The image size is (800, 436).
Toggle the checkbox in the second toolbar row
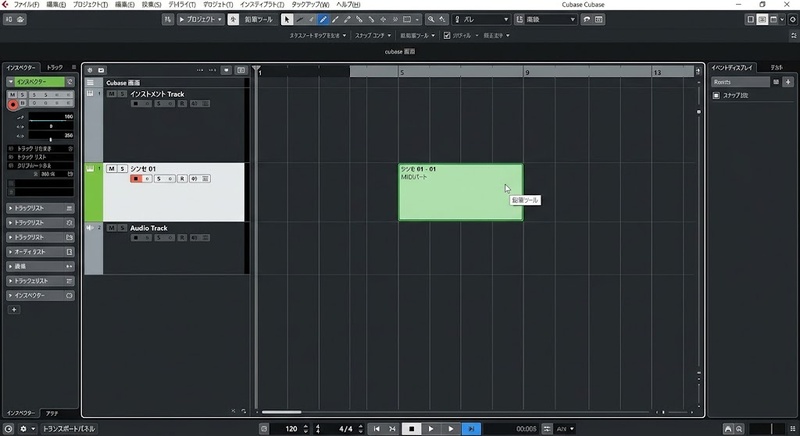click(447, 36)
